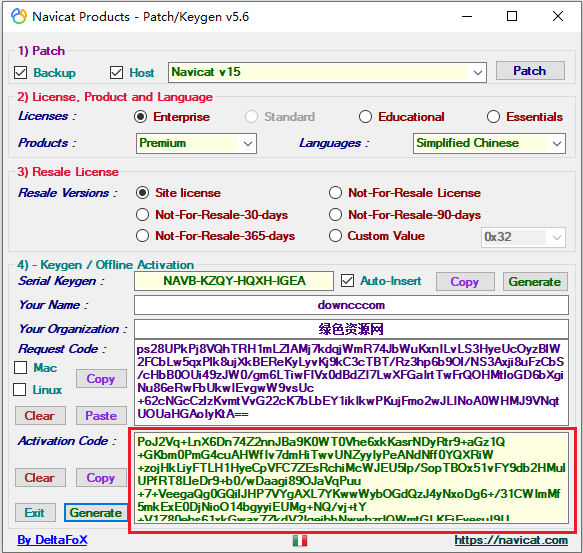Paste the request code
Screen dimensions: 583x553
[101, 415]
